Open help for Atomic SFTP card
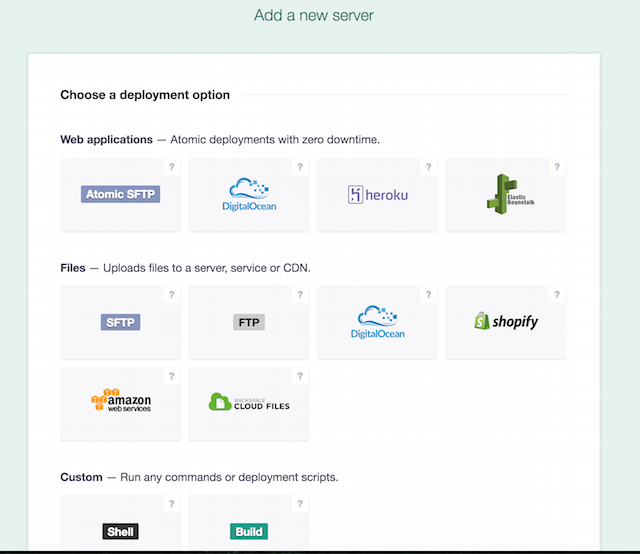 [x=172, y=167]
